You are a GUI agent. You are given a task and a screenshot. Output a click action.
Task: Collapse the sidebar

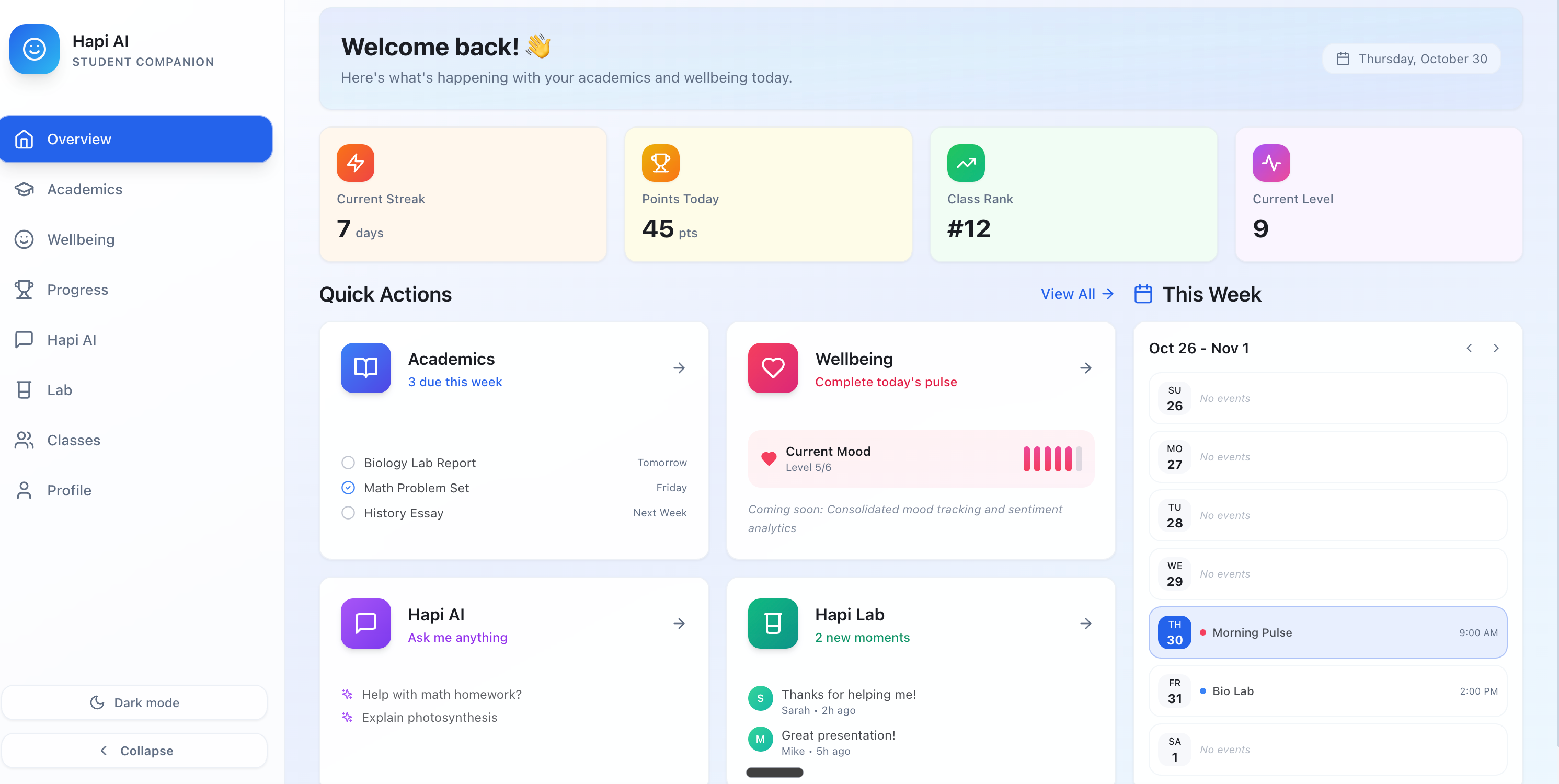[x=134, y=751]
